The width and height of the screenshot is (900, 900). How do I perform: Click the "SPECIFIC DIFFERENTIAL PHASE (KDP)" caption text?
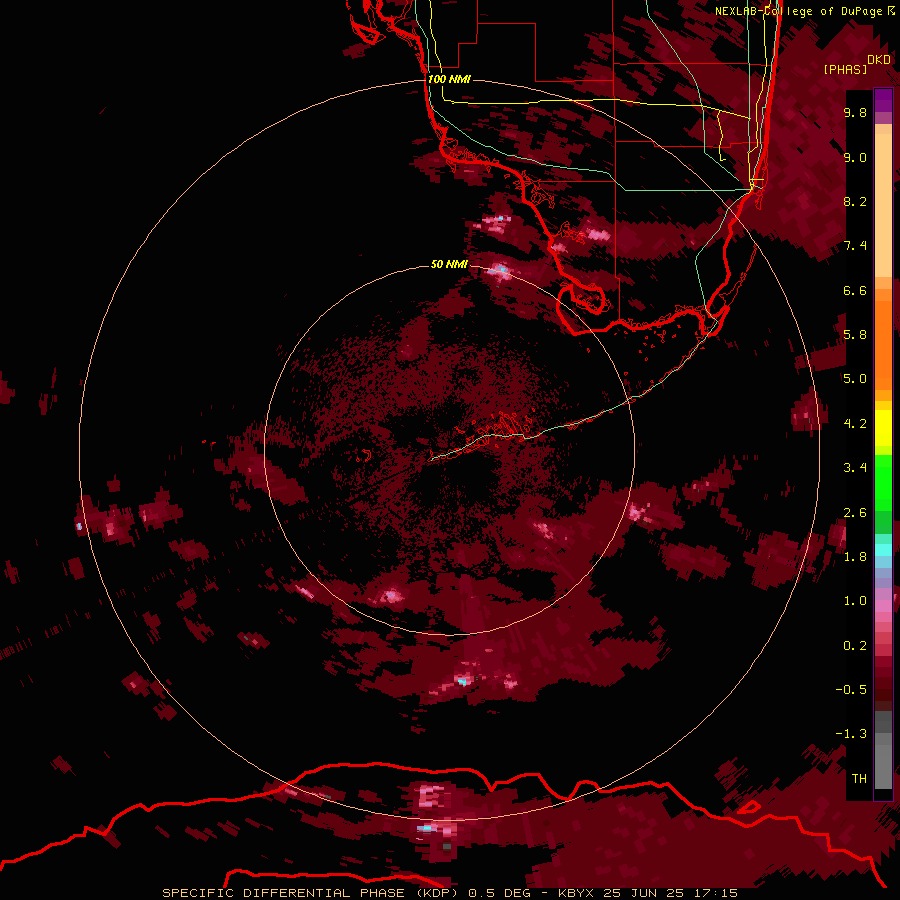[x=311, y=893]
